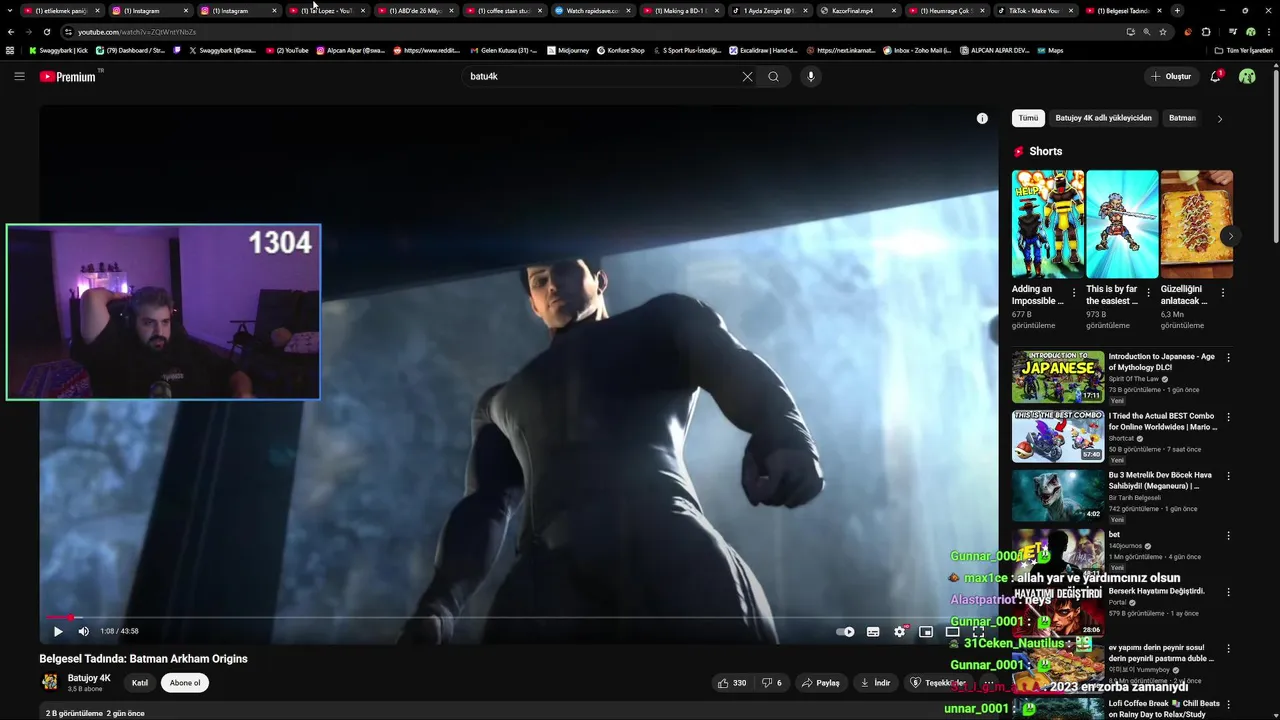Viewport: 1280px width, 720px height.
Task: Enter fullscreen mode
Action: pos(979,631)
